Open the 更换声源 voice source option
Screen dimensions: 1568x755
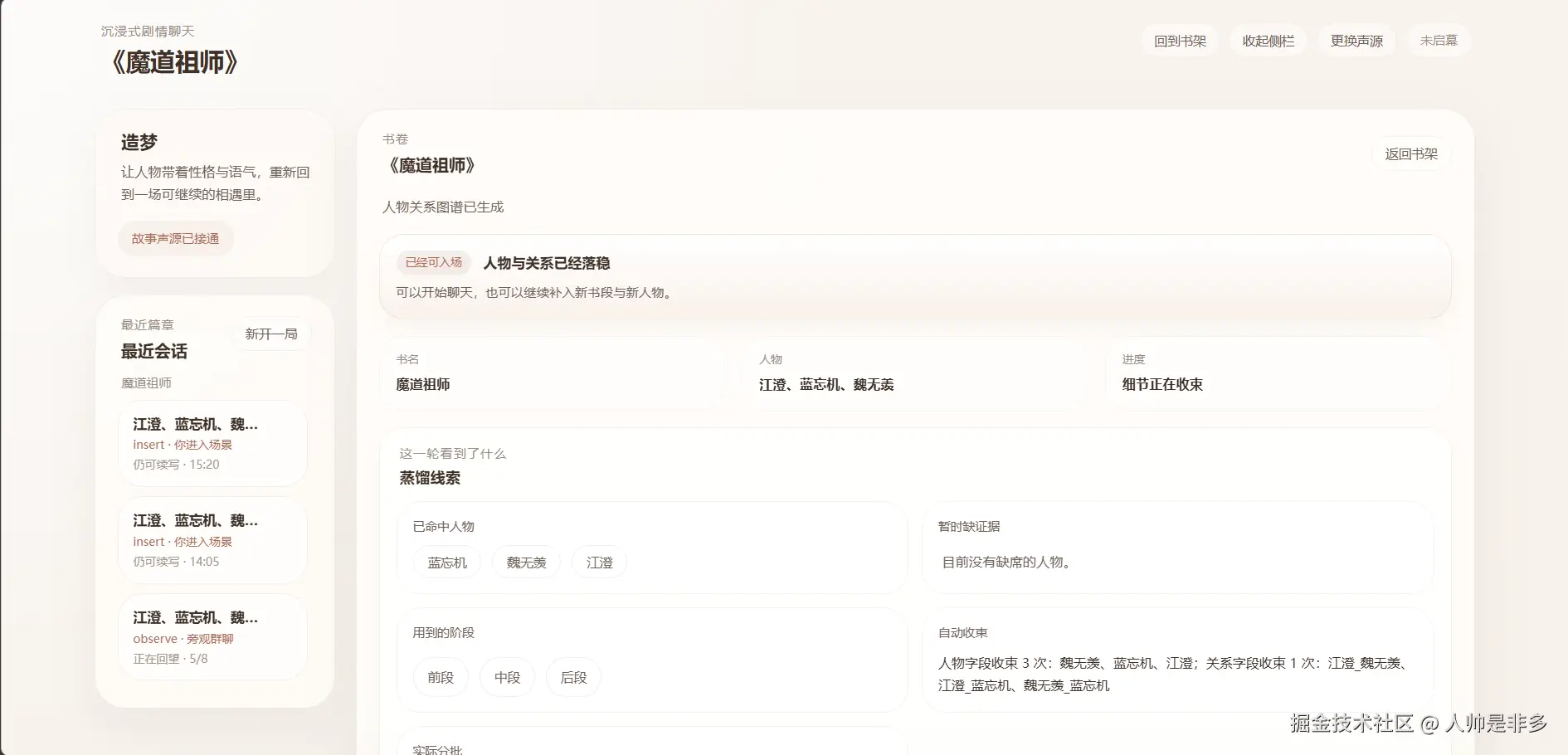click(1356, 41)
